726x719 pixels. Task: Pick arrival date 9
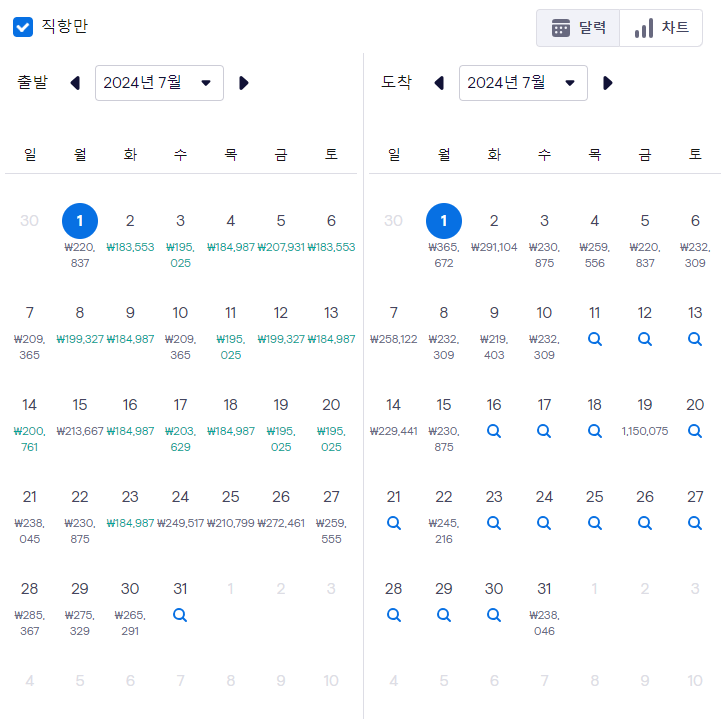point(494,313)
